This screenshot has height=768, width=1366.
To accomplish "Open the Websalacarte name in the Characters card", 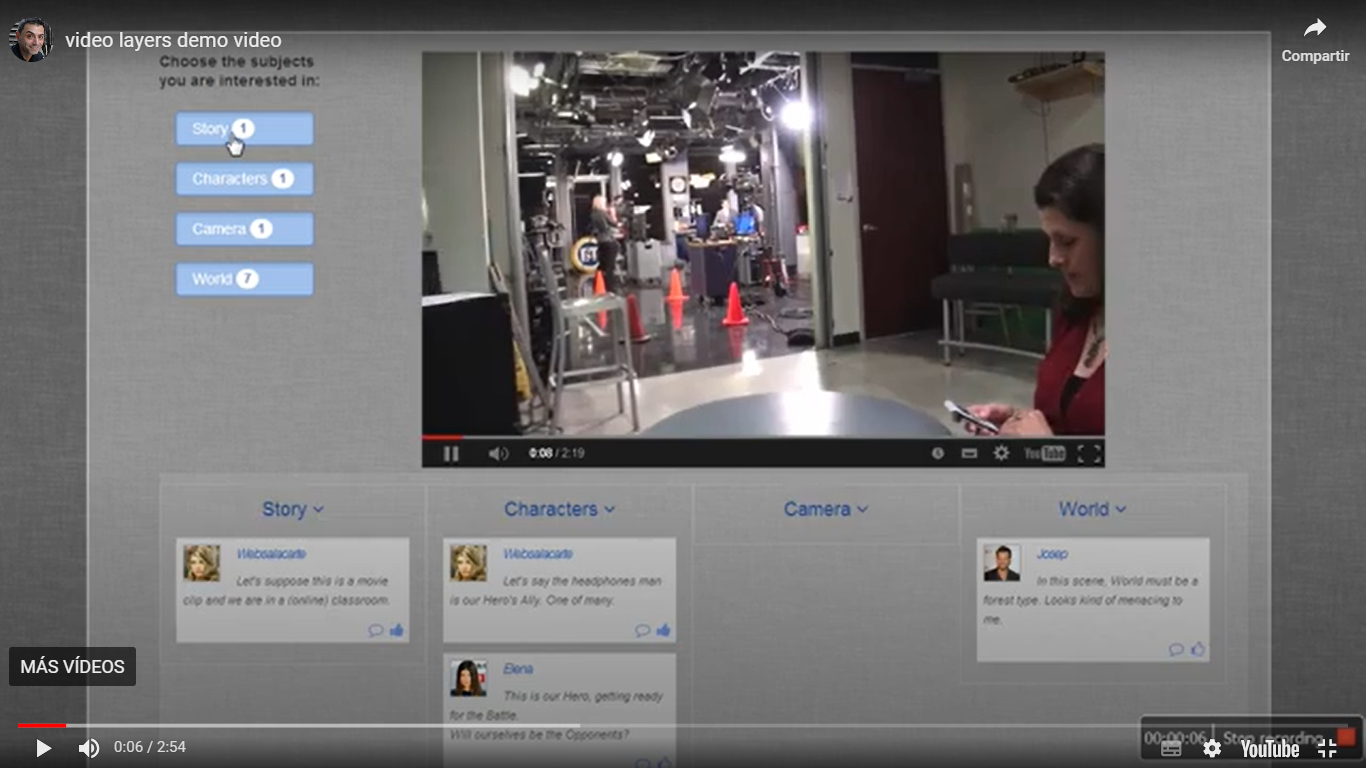I will click(x=538, y=554).
